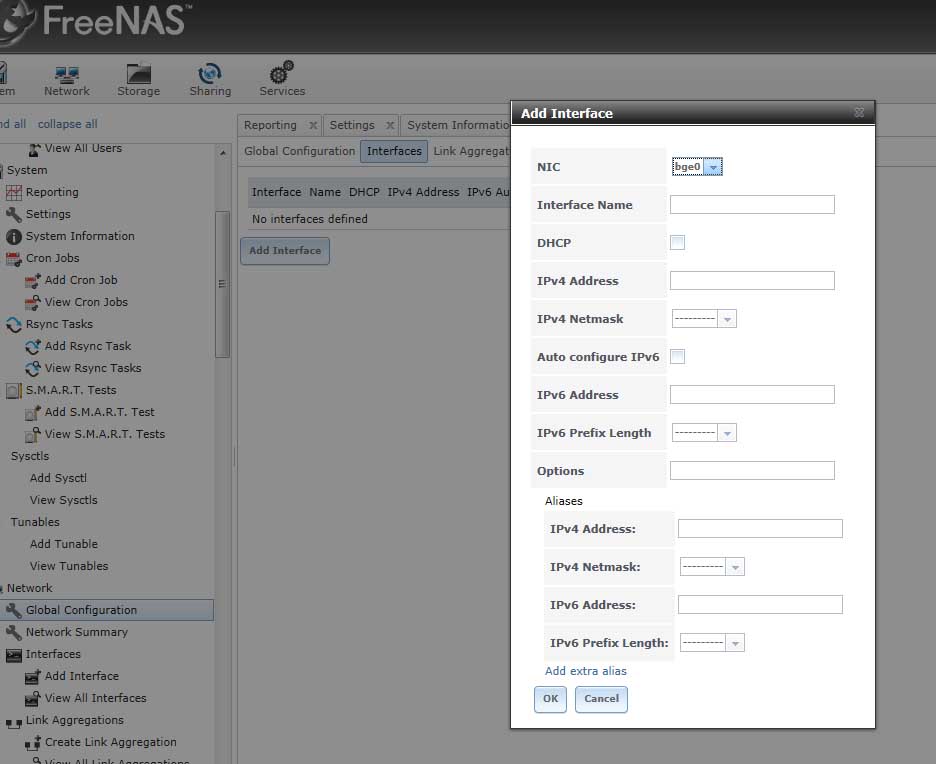Open the Services gear icon
The image size is (936, 764).
282,74
